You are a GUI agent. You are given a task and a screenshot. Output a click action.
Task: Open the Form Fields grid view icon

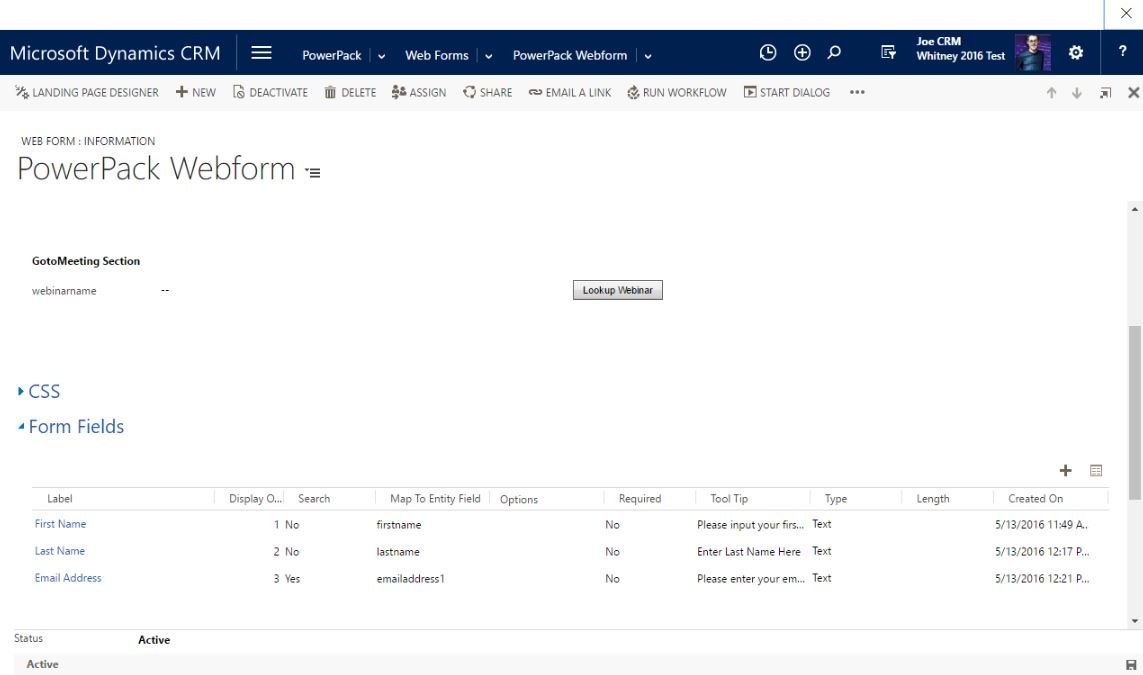pyautogui.click(x=1095, y=470)
